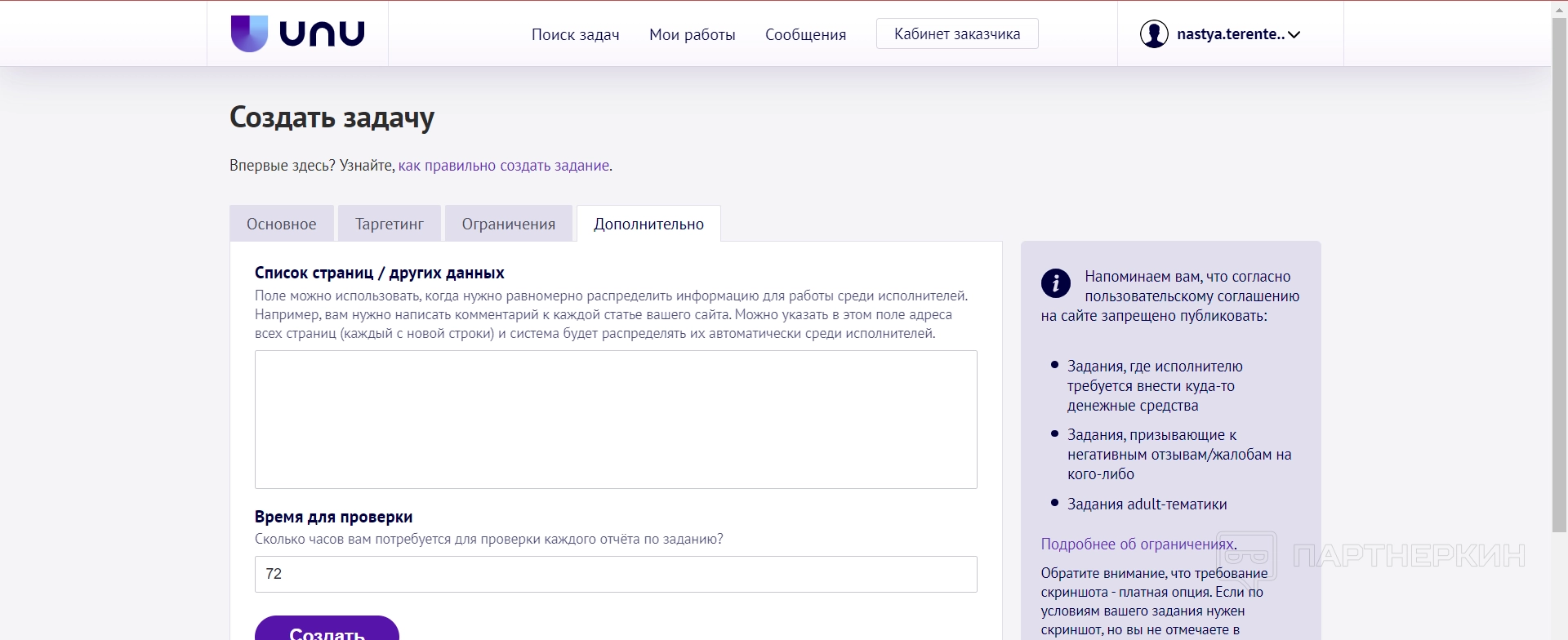The width and height of the screenshot is (1568, 640).
Task: Open the Ограничения tab
Action: pyautogui.click(x=509, y=224)
